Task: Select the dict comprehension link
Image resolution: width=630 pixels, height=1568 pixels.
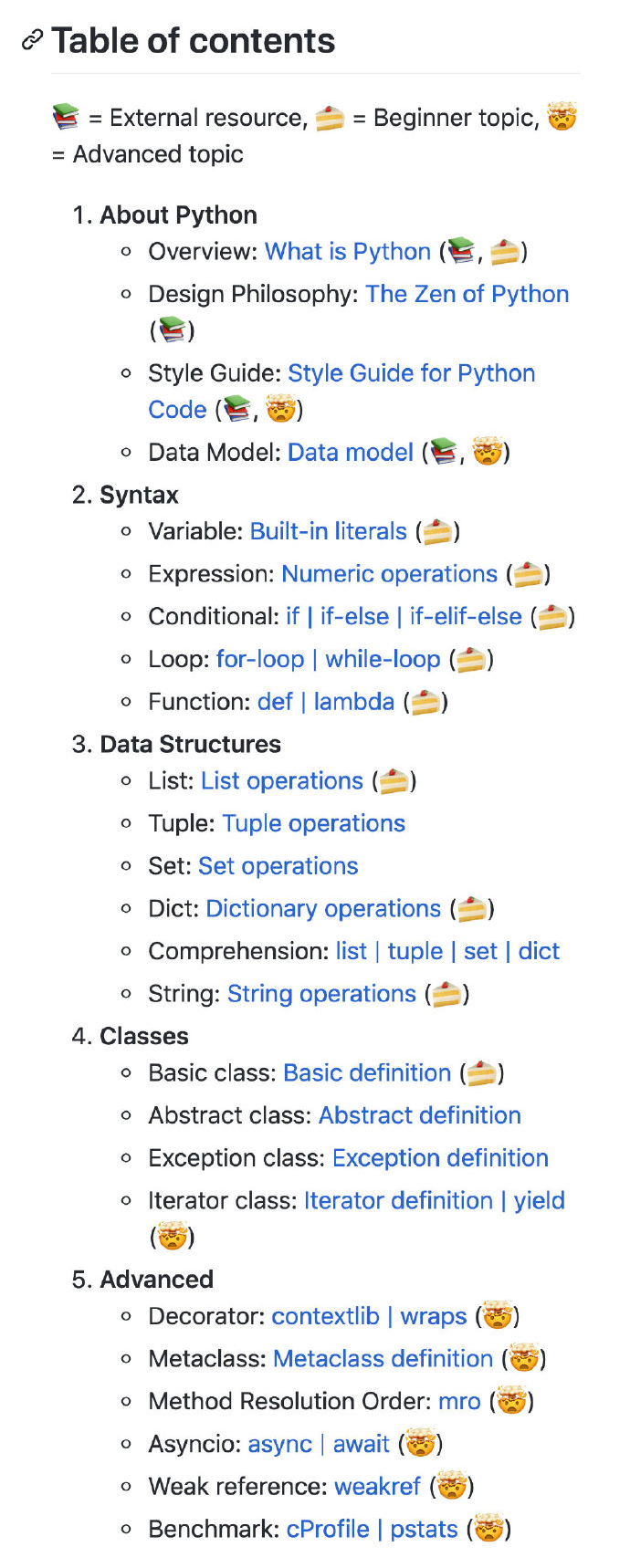Action: pyautogui.click(x=539, y=951)
